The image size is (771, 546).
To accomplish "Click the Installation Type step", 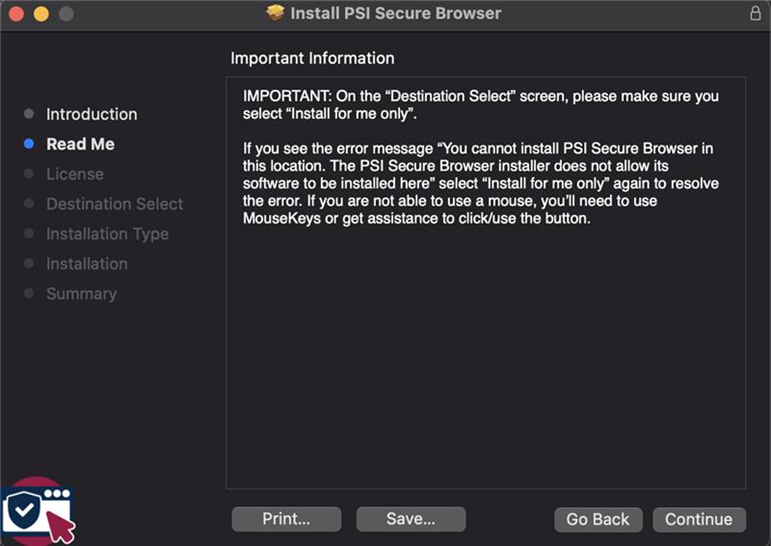I will click(107, 234).
